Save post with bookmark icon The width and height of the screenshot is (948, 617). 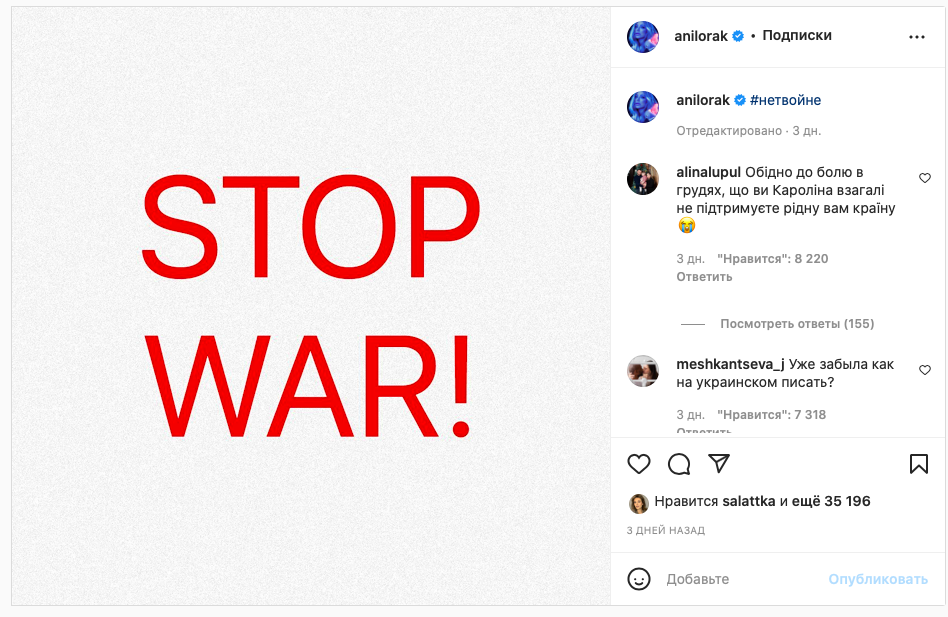[x=918, y=464]
